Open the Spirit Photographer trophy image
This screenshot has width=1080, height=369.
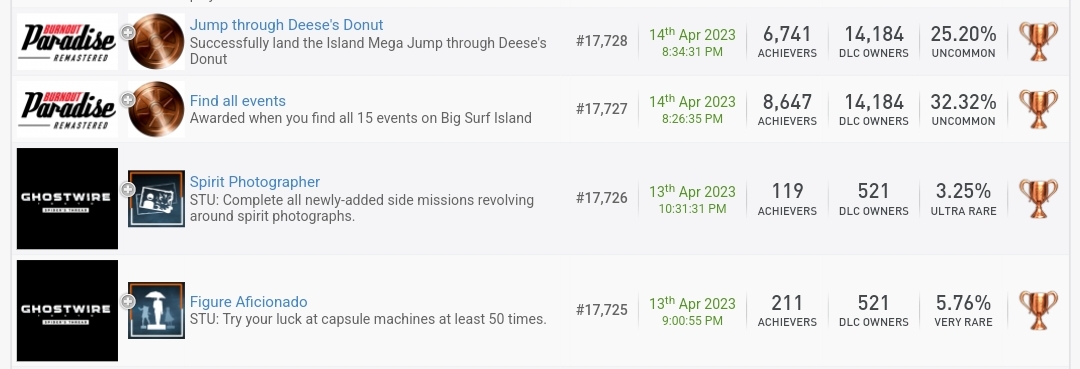point(156,198)
